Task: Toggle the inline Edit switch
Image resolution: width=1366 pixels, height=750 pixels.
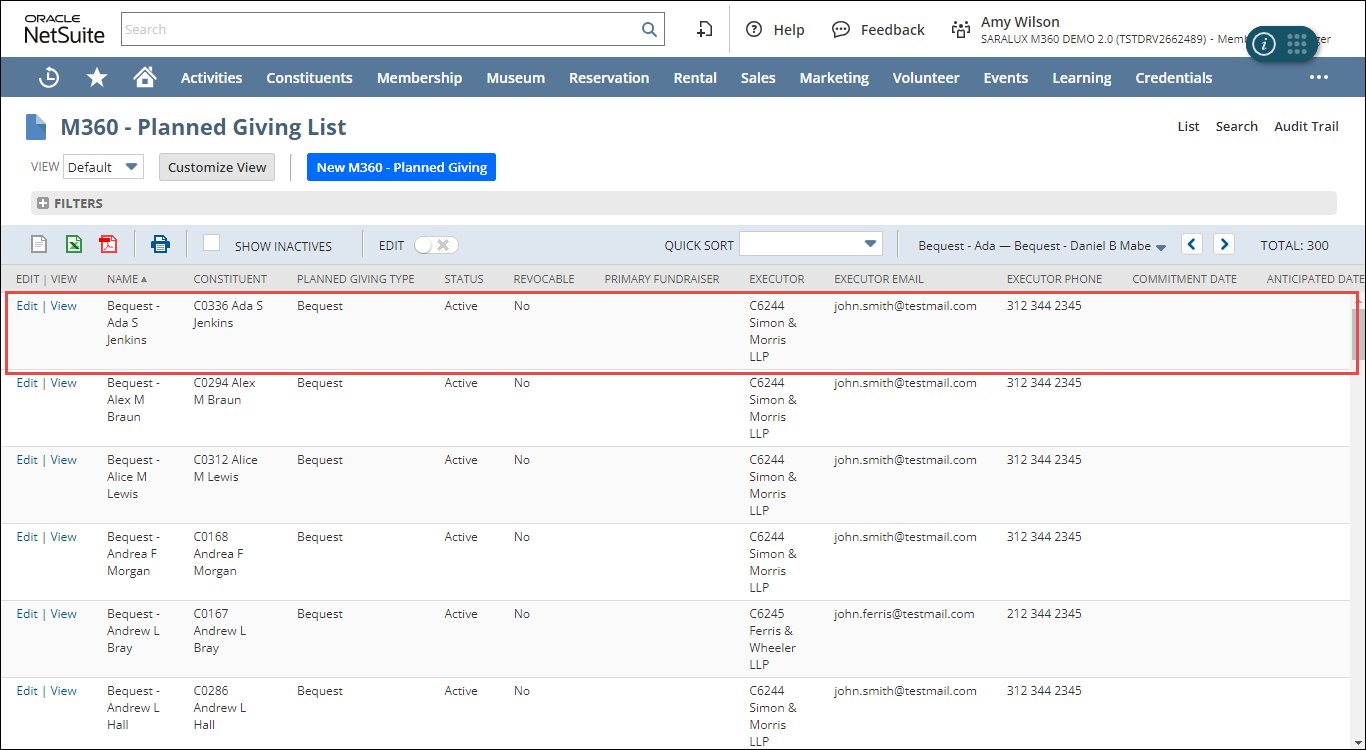Action: 436,245
